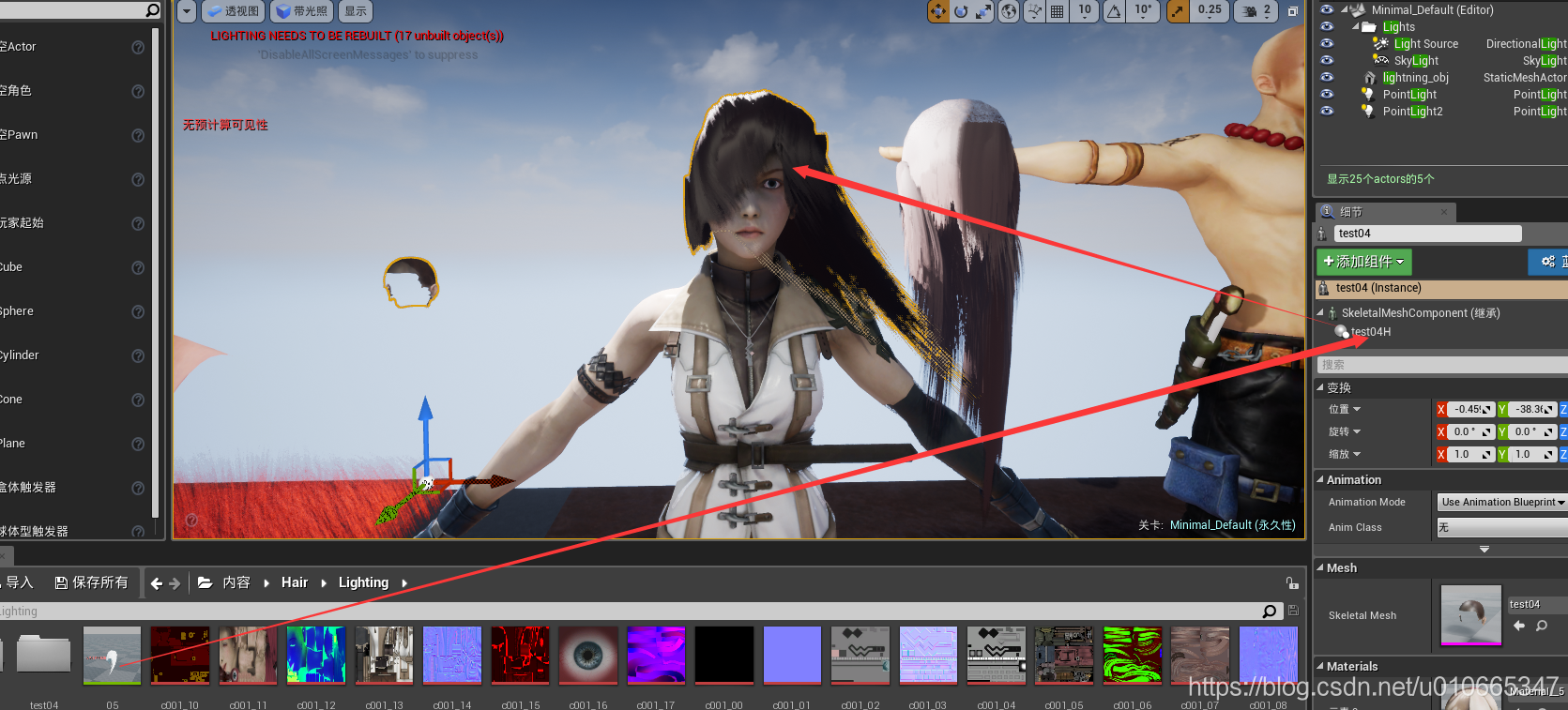Collapse SkeletalMeshComponent (继承) row
1568x710 pixels.
pos(1321,312)
